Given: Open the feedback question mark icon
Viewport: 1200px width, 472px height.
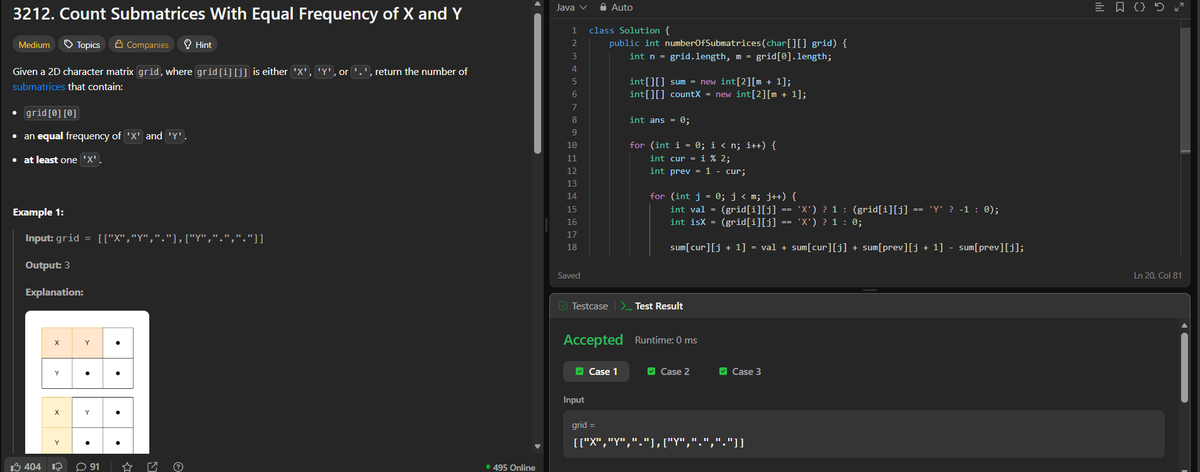Looking at the screenshot, I should [177, 465].
